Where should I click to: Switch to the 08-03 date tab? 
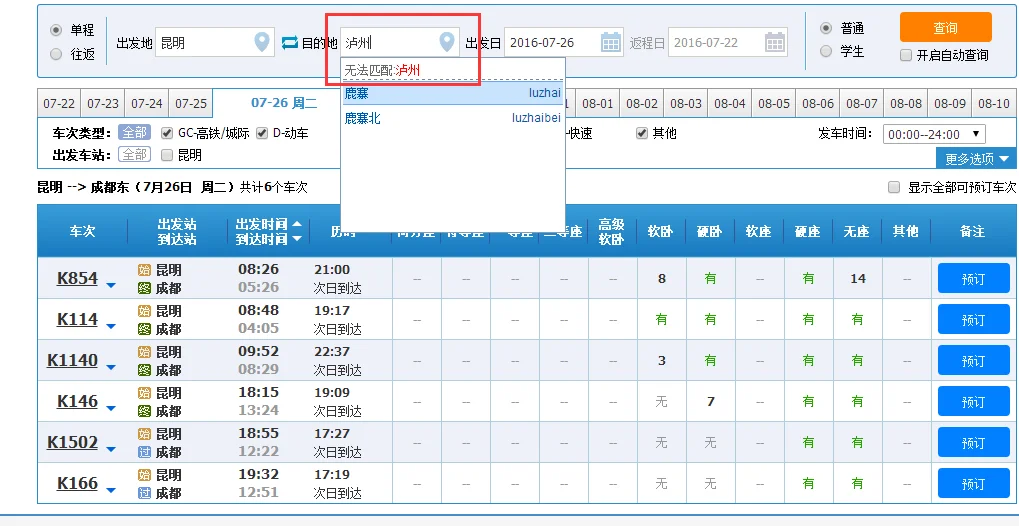(686, 103)
